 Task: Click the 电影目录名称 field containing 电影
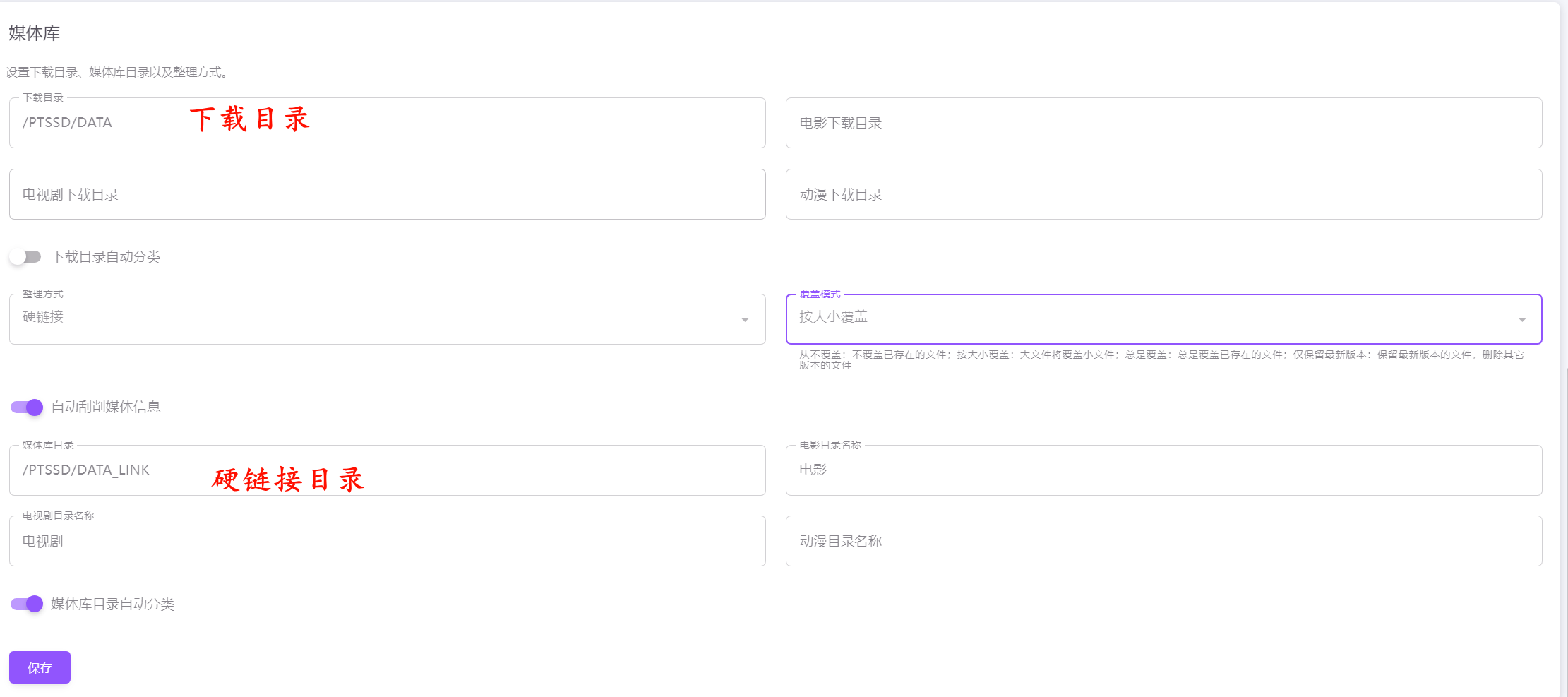(1163, 470)
